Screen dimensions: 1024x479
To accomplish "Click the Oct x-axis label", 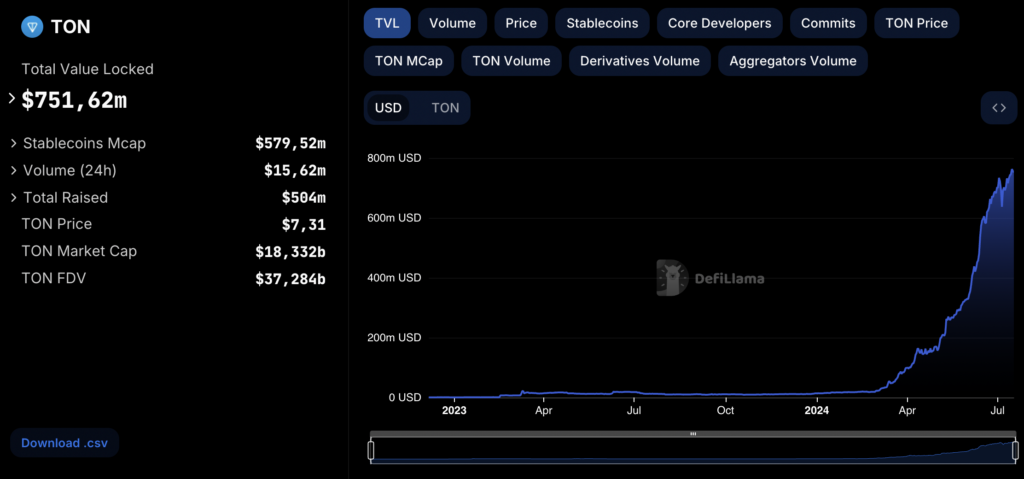I will click(725, 410).
